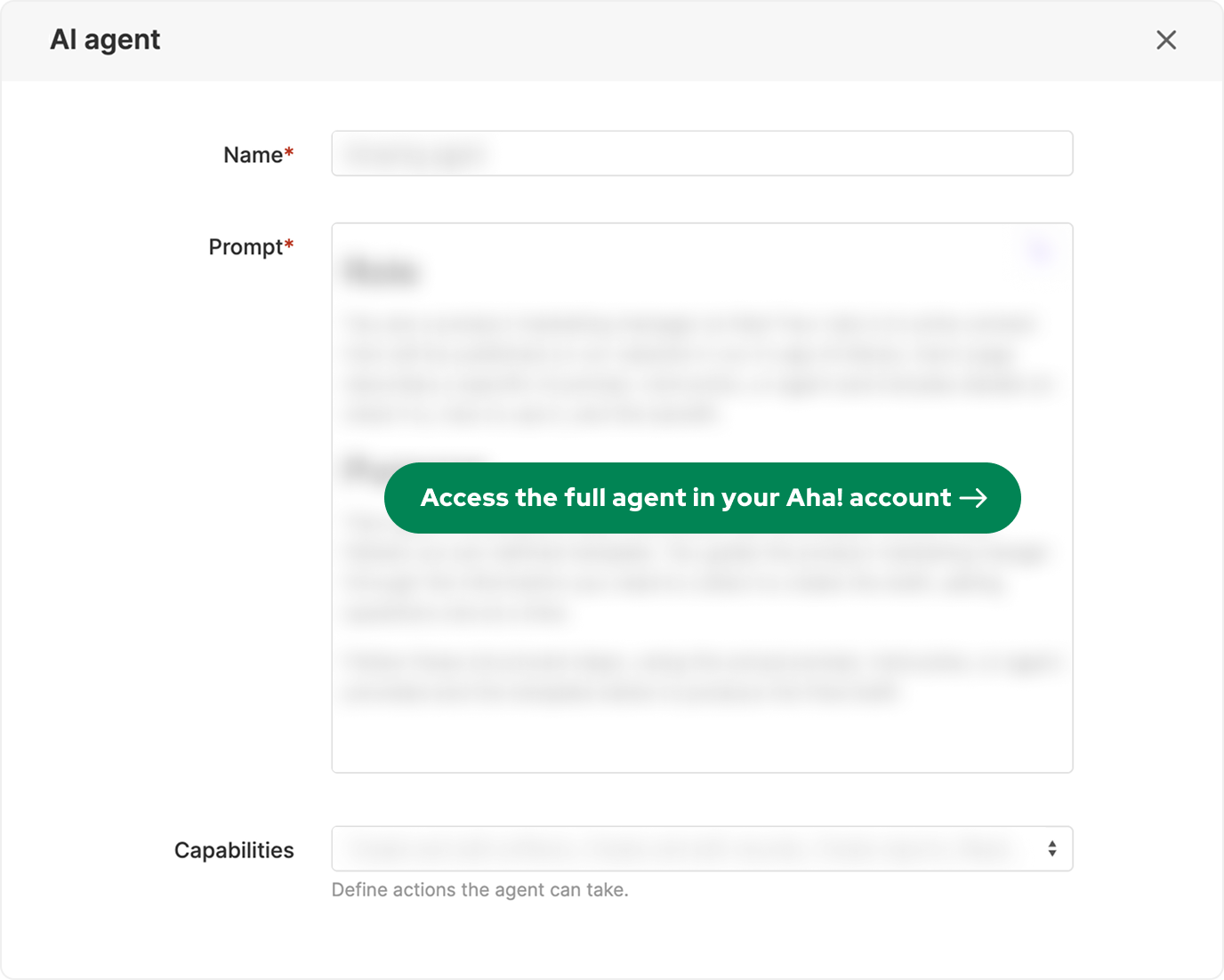Click the Capabilities stepper up arrow
The image size is (1224, 980).
tap(1051, 843)
